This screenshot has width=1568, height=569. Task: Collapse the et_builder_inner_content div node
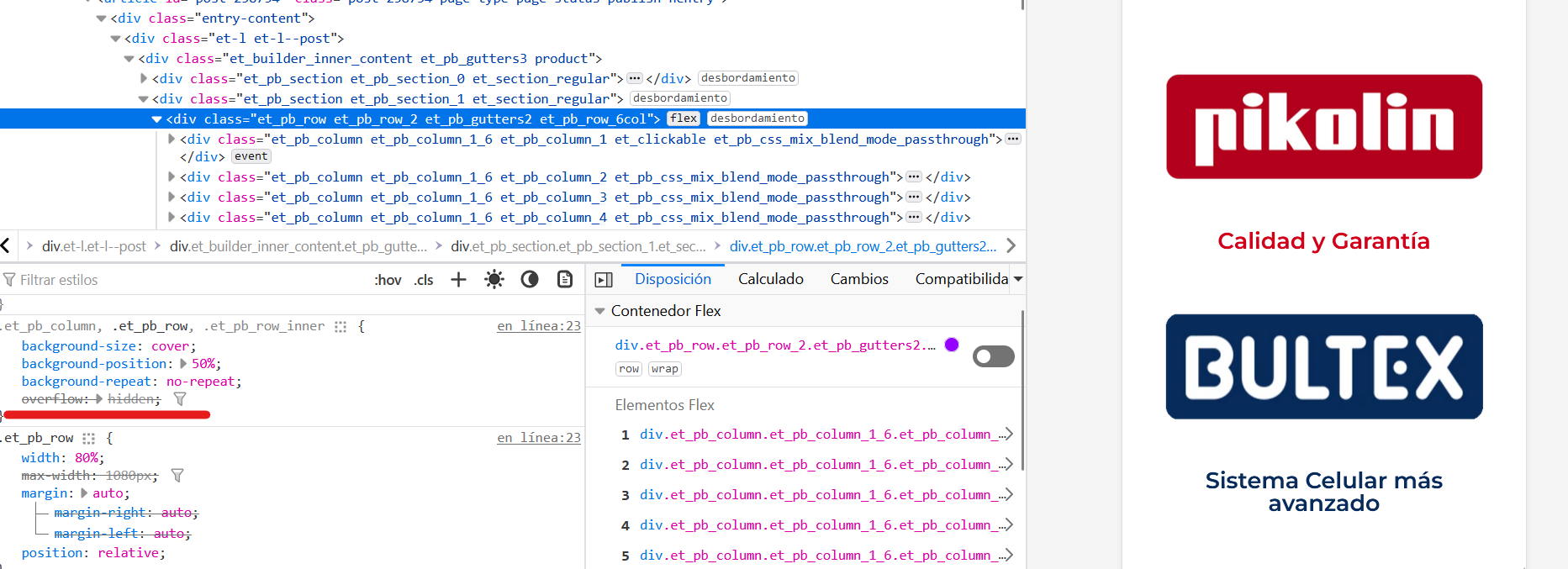(x=129, y=59)
